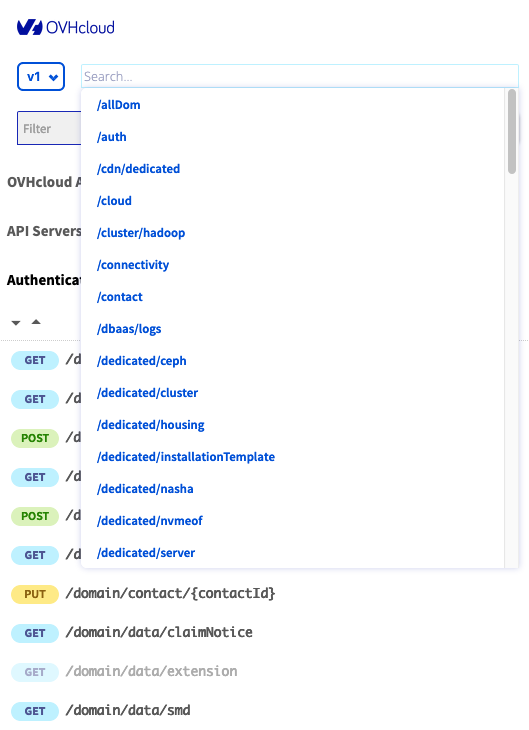The image size is (529, 730).
Task: Click the PUT method badge
Action: 35,594
